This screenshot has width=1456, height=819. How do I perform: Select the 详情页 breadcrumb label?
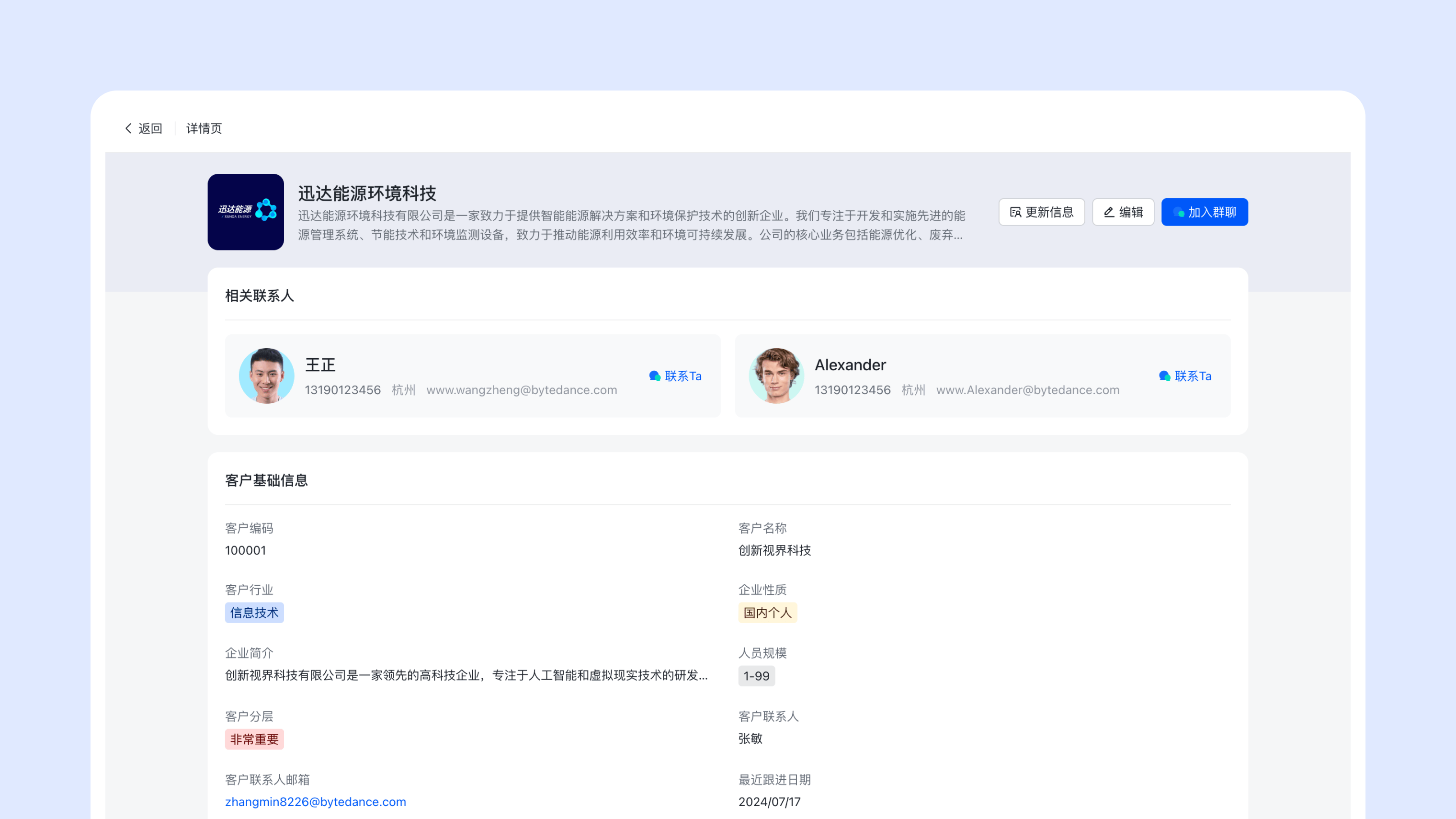[x=204, y=128]
